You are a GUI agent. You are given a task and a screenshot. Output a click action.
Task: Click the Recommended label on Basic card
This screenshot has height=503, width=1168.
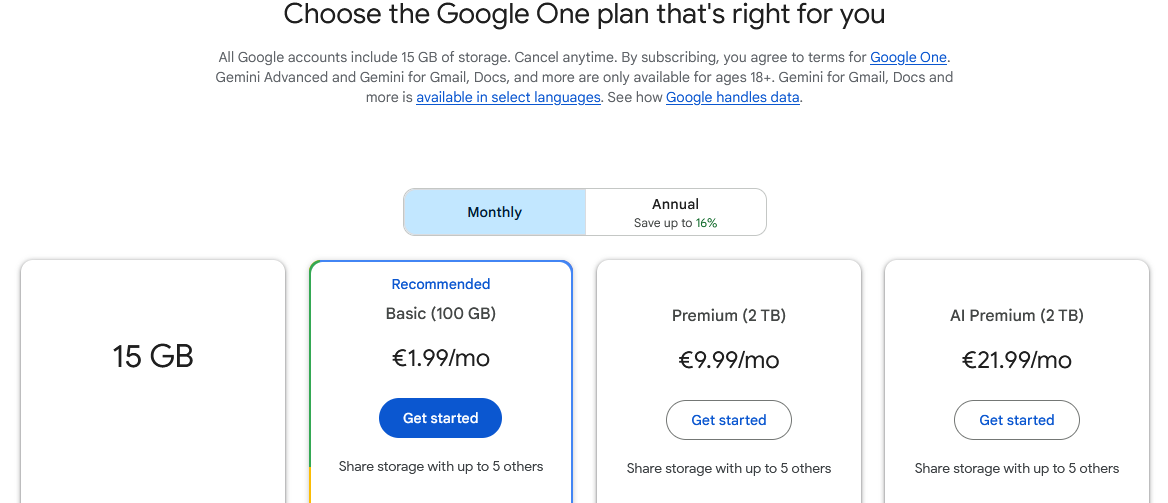441,284
